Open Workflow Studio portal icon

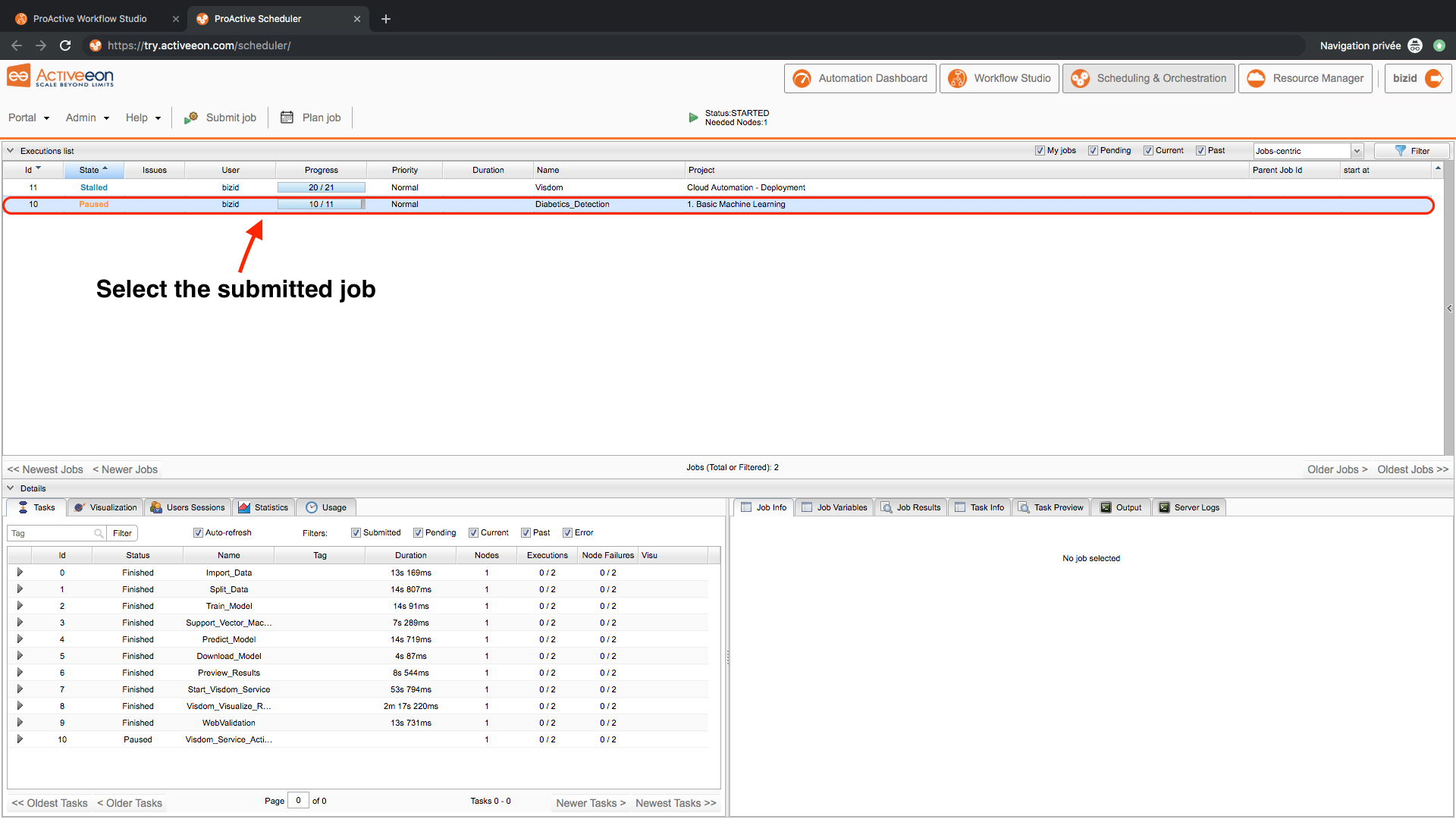(957, 79)
